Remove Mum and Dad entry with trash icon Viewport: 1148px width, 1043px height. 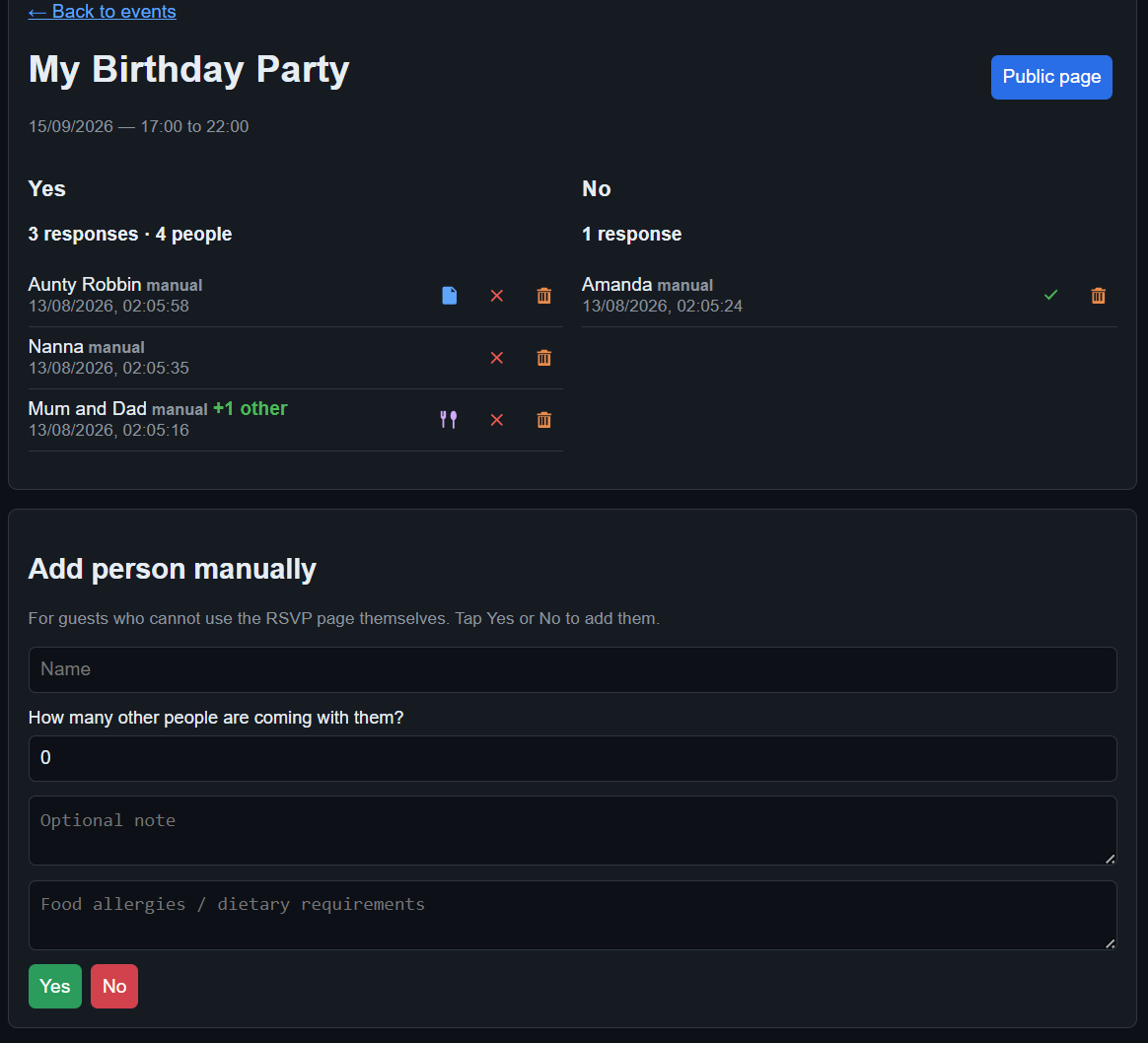pyautogui.click(x=544, y=419)
